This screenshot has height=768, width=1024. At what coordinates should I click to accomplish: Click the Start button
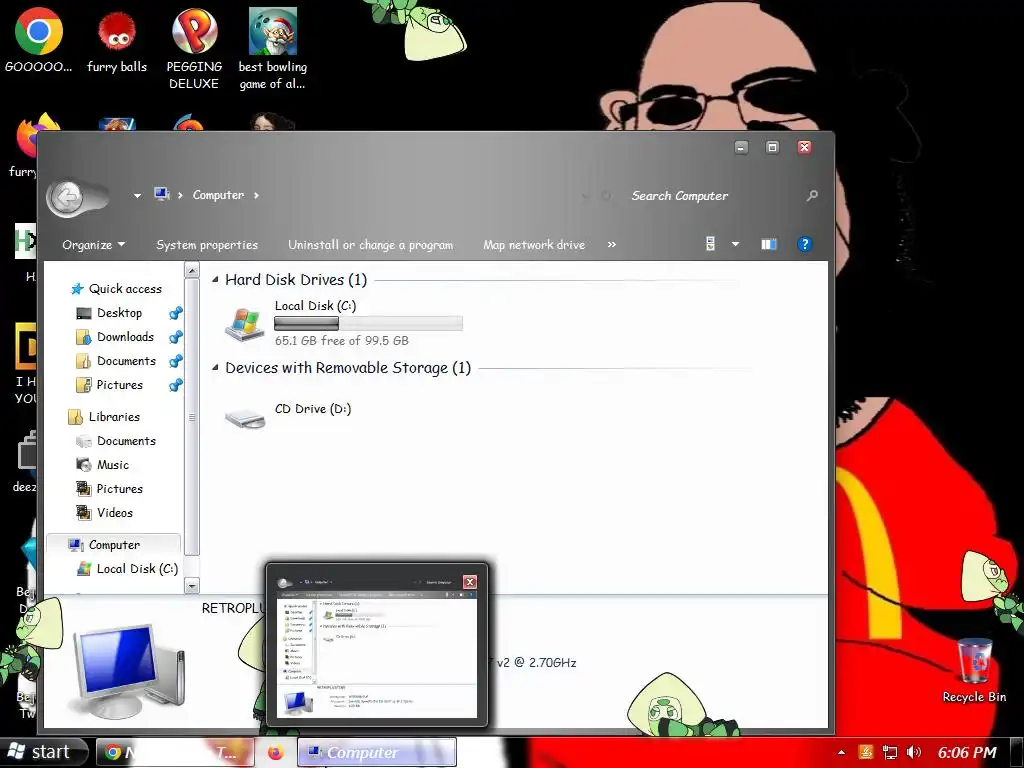(x=43, y=752)
